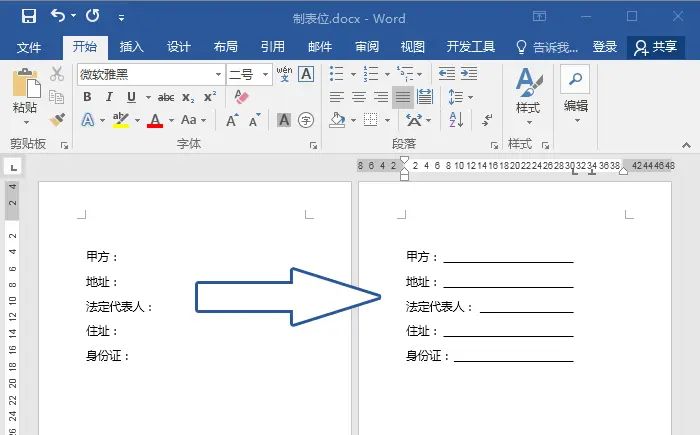
Task: Open the 文件 tab
Action: [x=29, y=47]
